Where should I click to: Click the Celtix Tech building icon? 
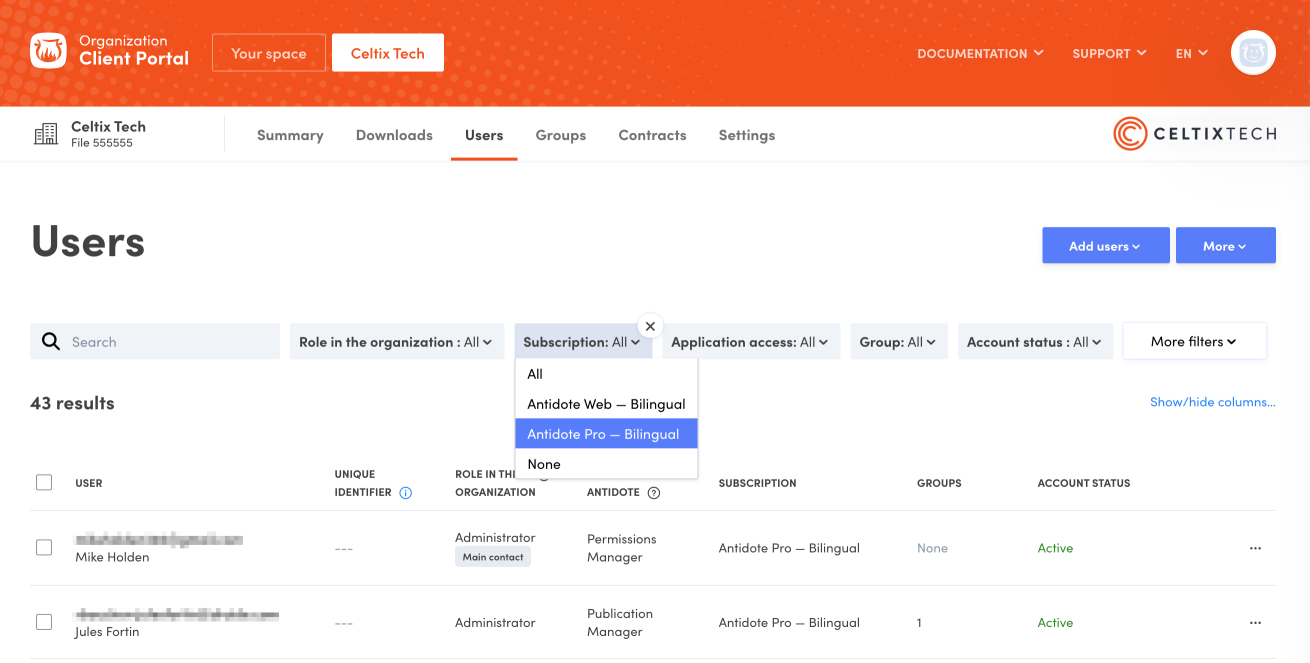click(x=46, y=135)
